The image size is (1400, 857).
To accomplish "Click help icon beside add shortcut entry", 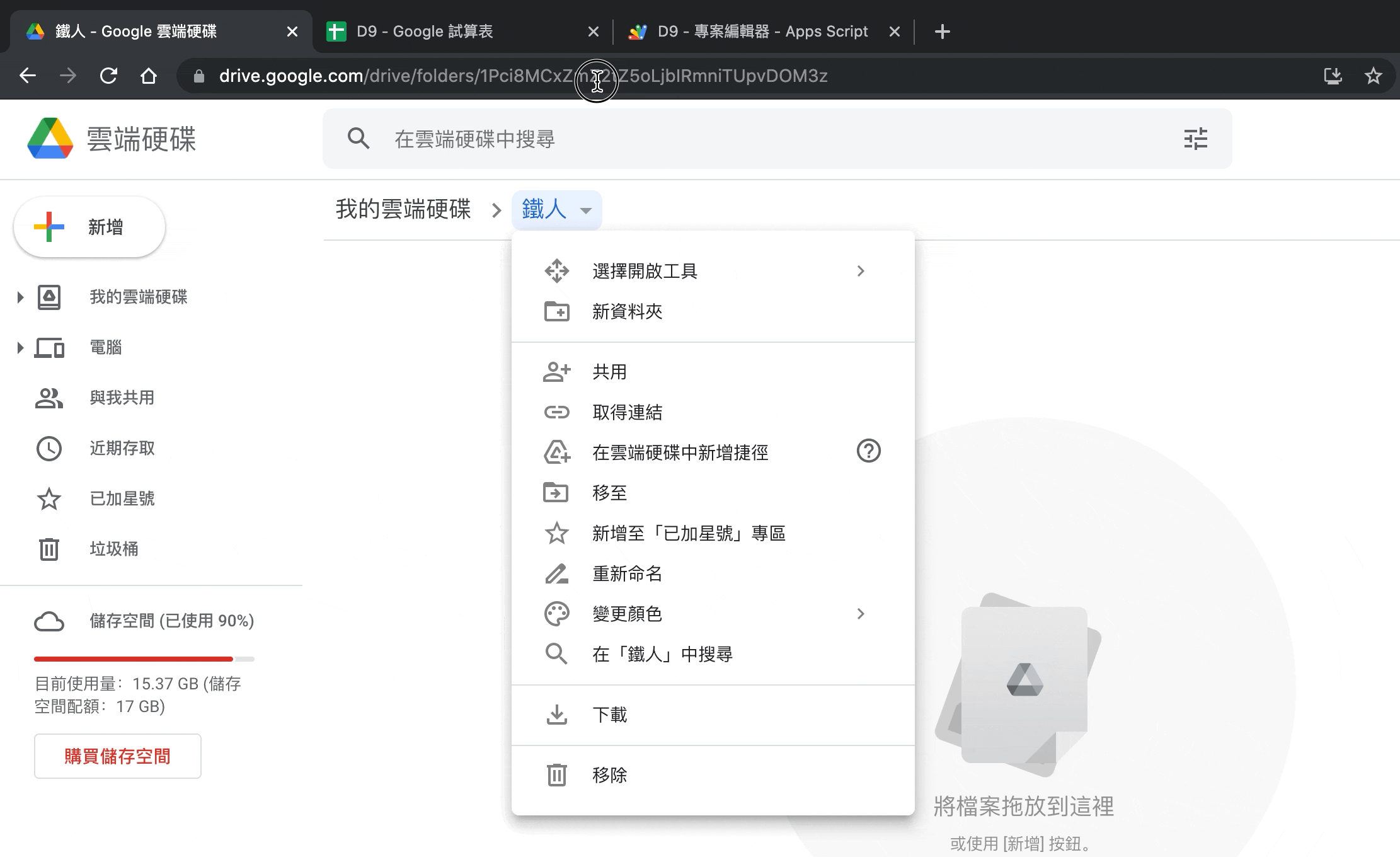I will tap(868, 451).
